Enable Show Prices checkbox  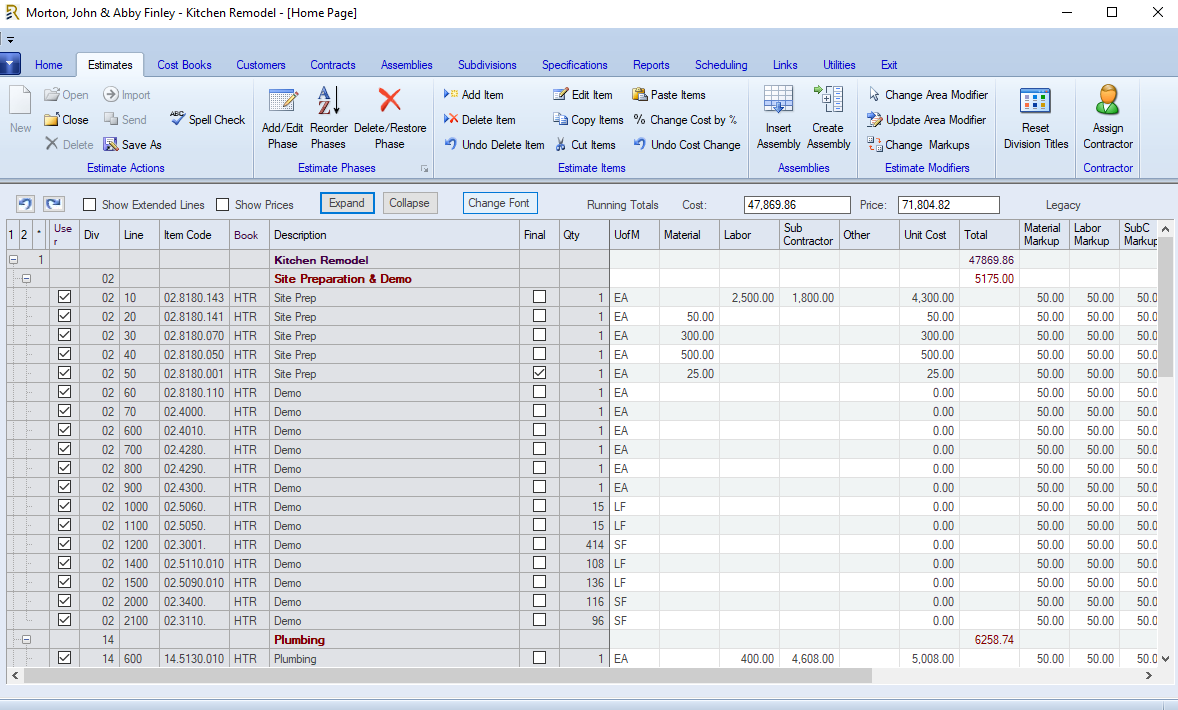click(x=222, y=204)
